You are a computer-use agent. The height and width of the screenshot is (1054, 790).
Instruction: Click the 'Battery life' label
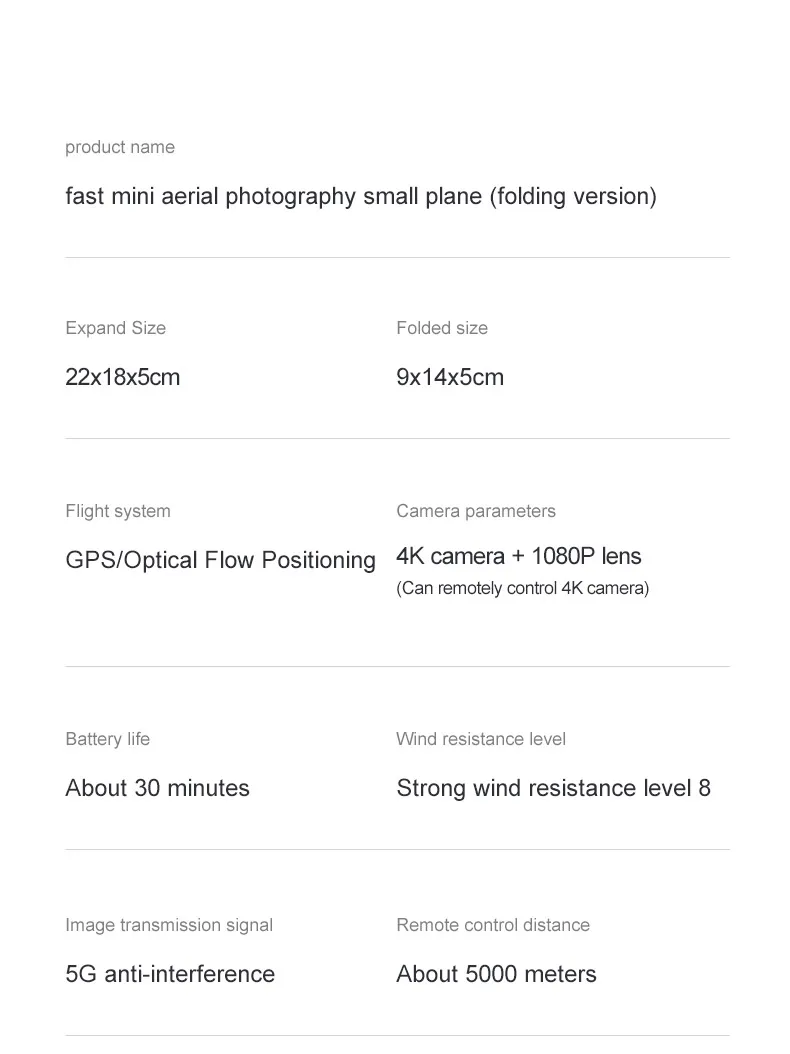(x=108, y=739)
